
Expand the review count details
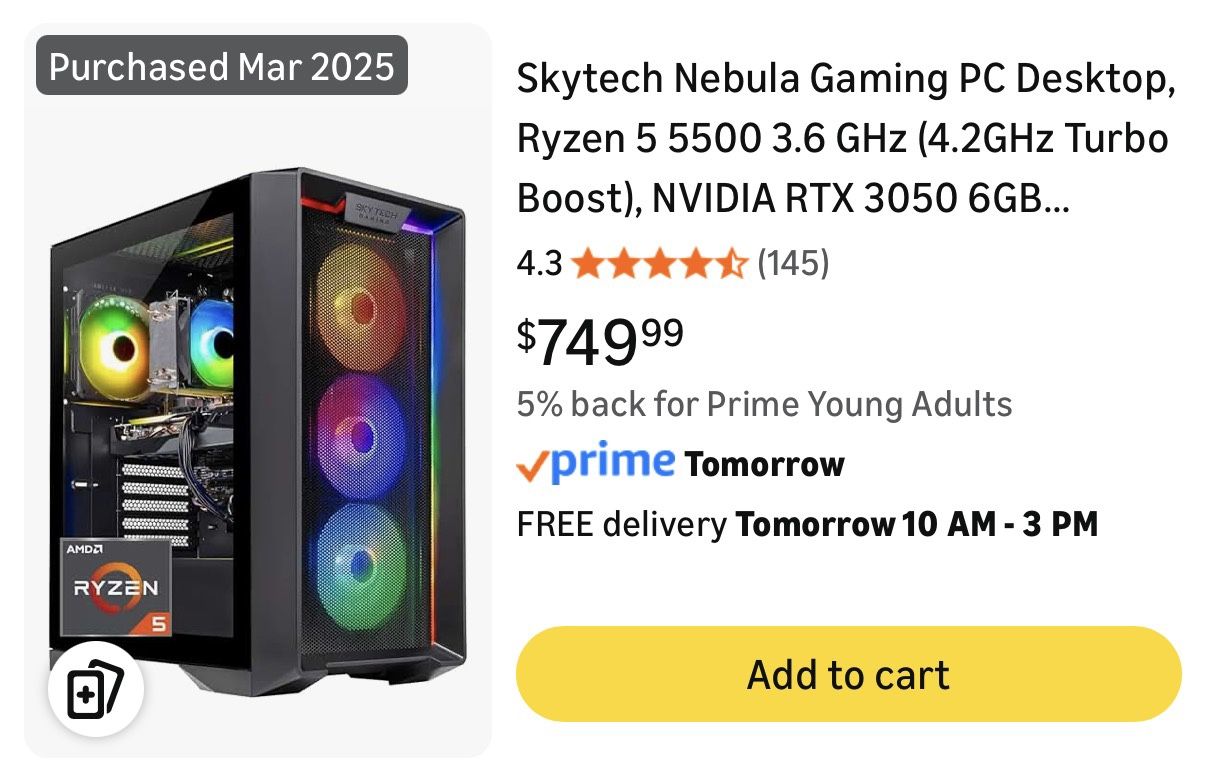coord(795,264)
